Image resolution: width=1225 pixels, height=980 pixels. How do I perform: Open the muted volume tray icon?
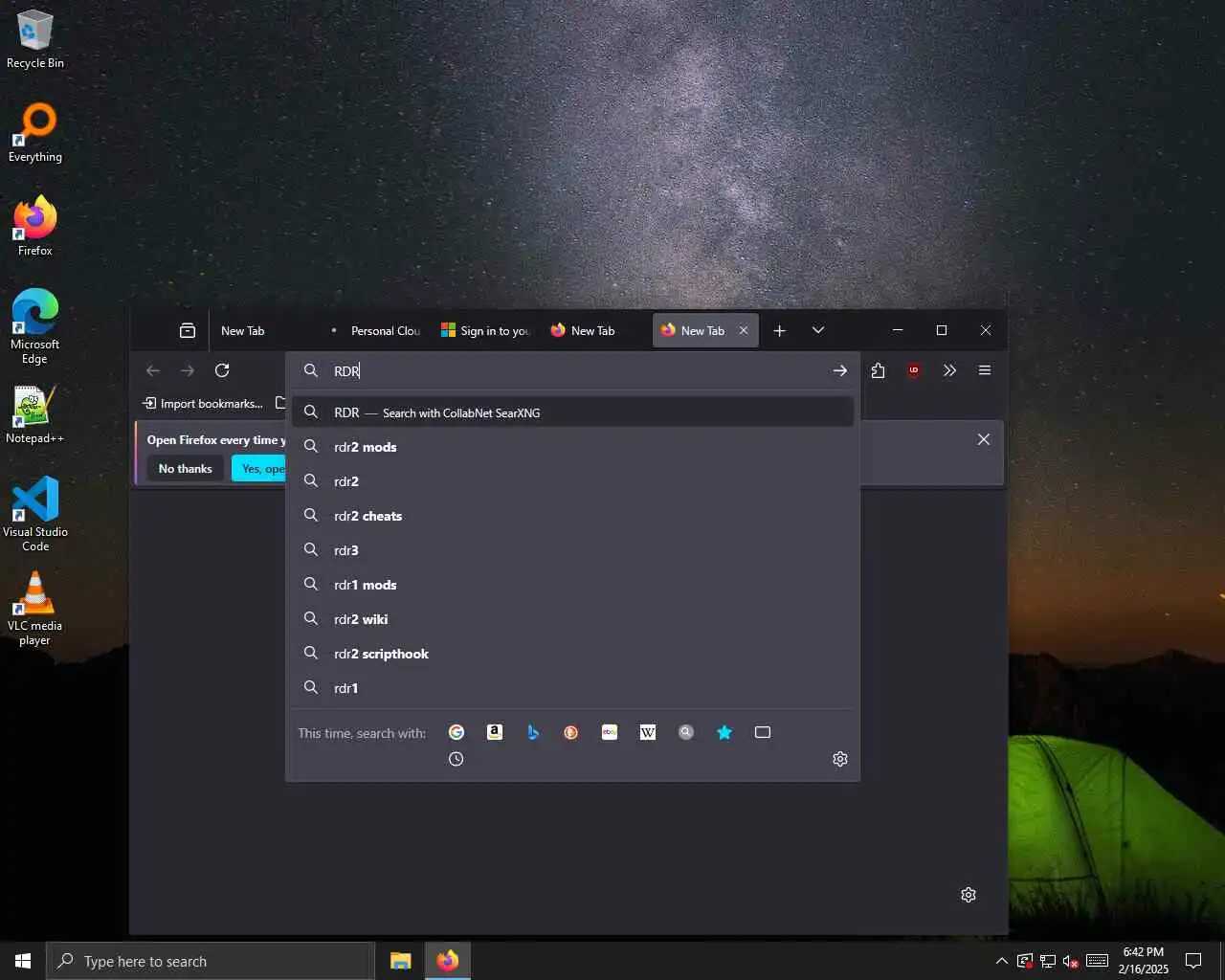[1071, 961]
